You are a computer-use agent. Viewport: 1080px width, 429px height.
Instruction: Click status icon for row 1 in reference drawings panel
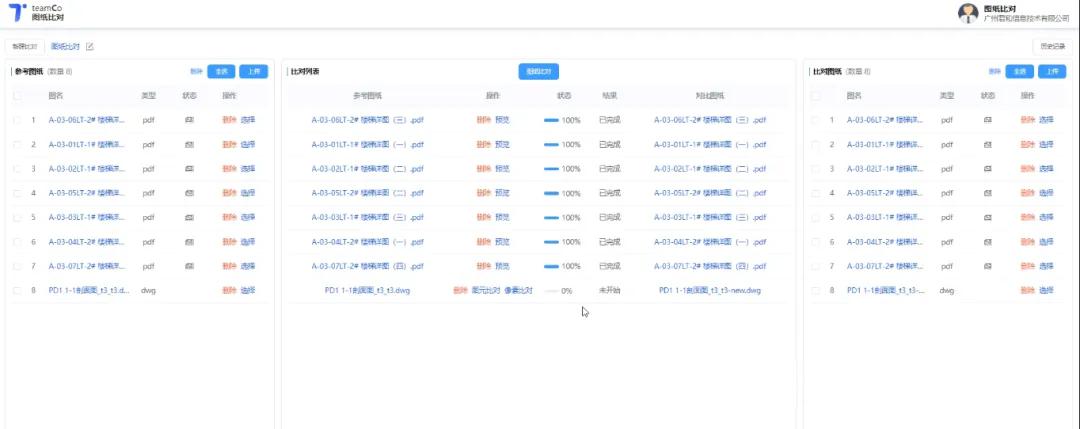(x=189, y=120)
